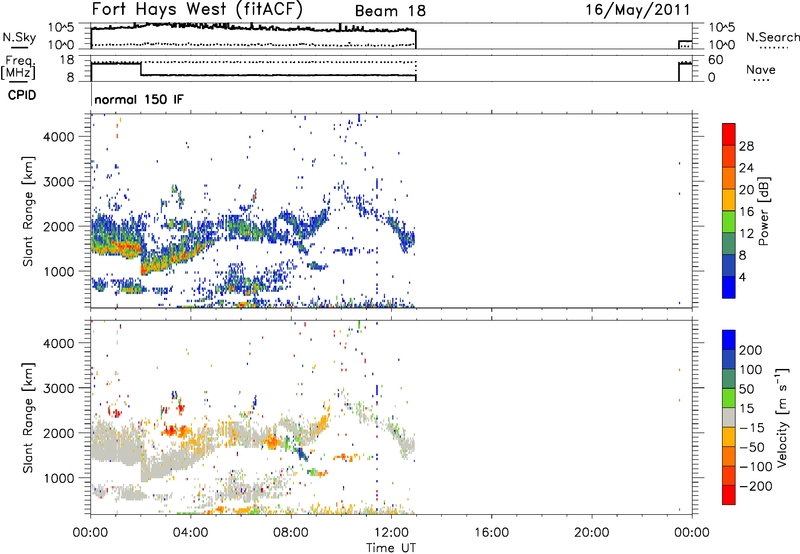Viewport: 800px width, 554px height.
Task: Click the red top segment of Power color bar
Action: tap(729, 134)
